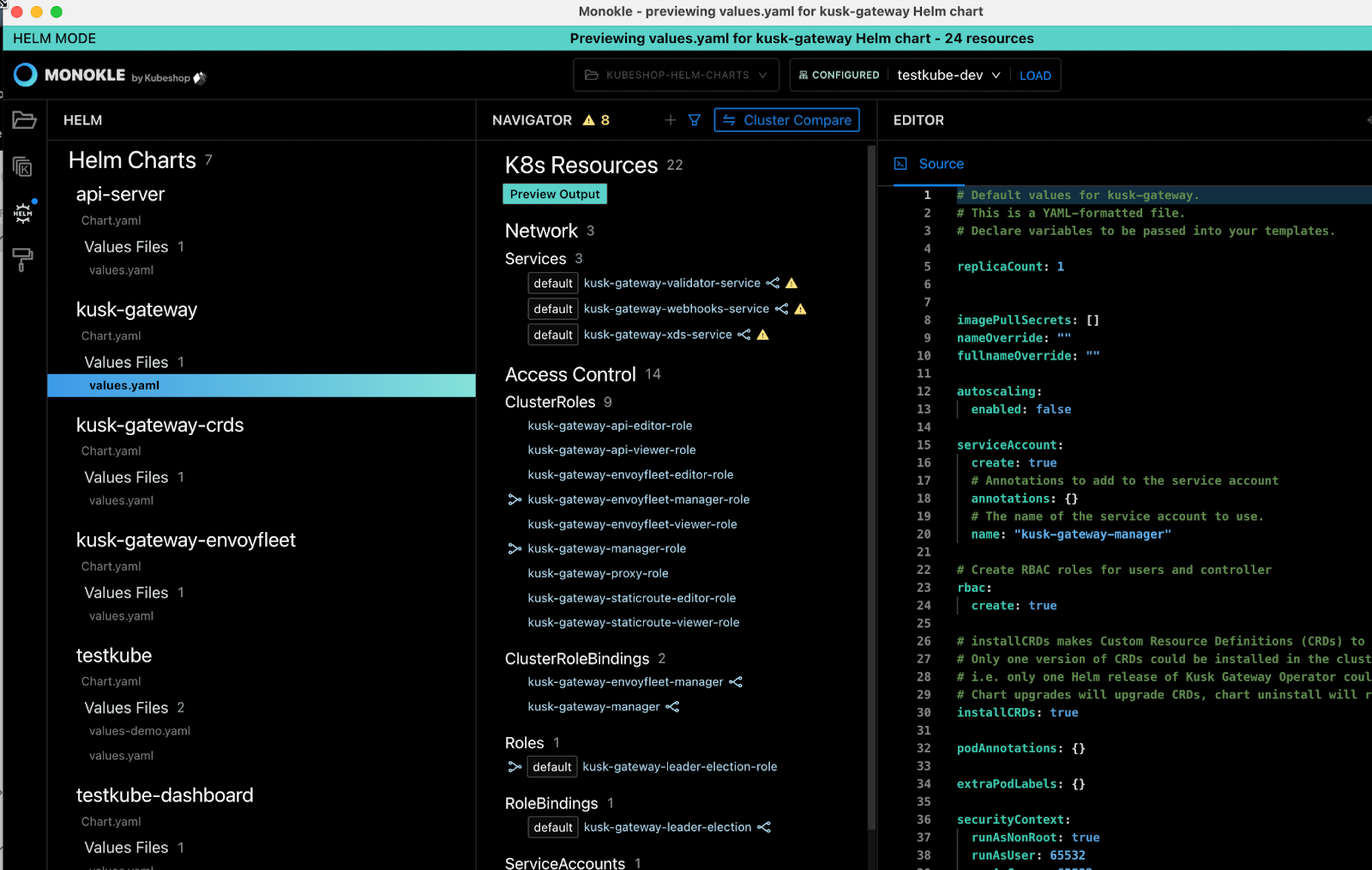The width and height of the screenshot is (1372, 870).
Task: Click the LOAD cluster link
Action: [1035, 76]
